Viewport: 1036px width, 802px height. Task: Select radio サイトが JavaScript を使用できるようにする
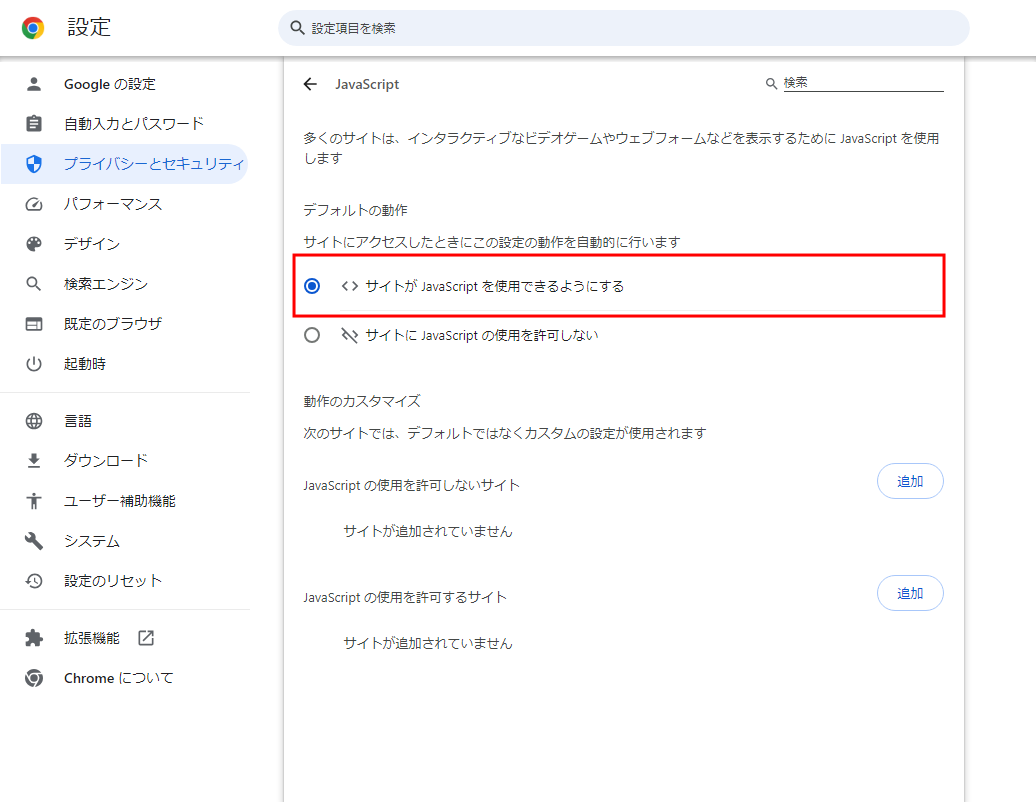pyautogui.click(x=312, y=286)
